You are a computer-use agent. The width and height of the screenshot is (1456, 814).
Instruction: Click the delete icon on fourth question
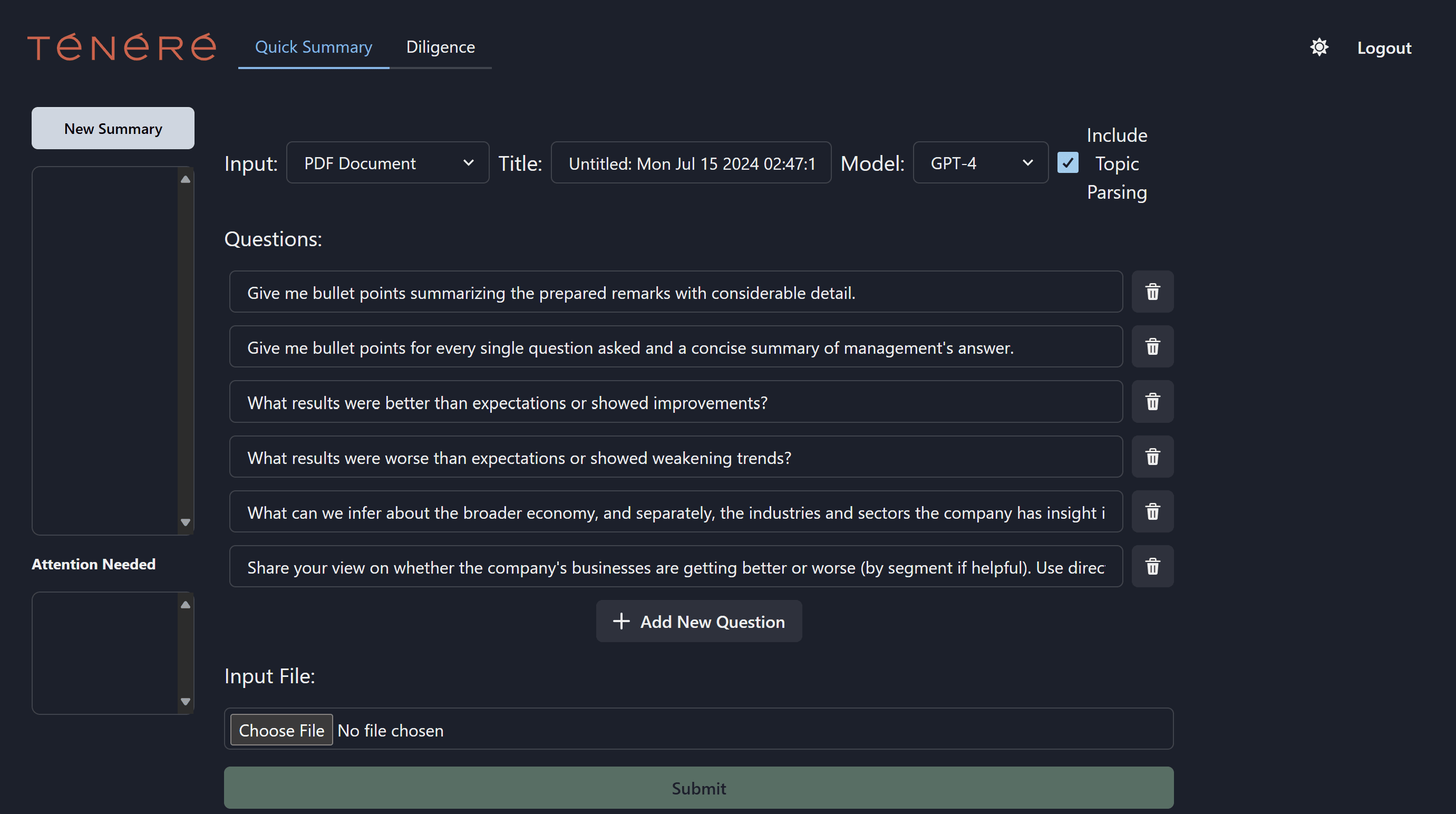tap(1152, 456)
